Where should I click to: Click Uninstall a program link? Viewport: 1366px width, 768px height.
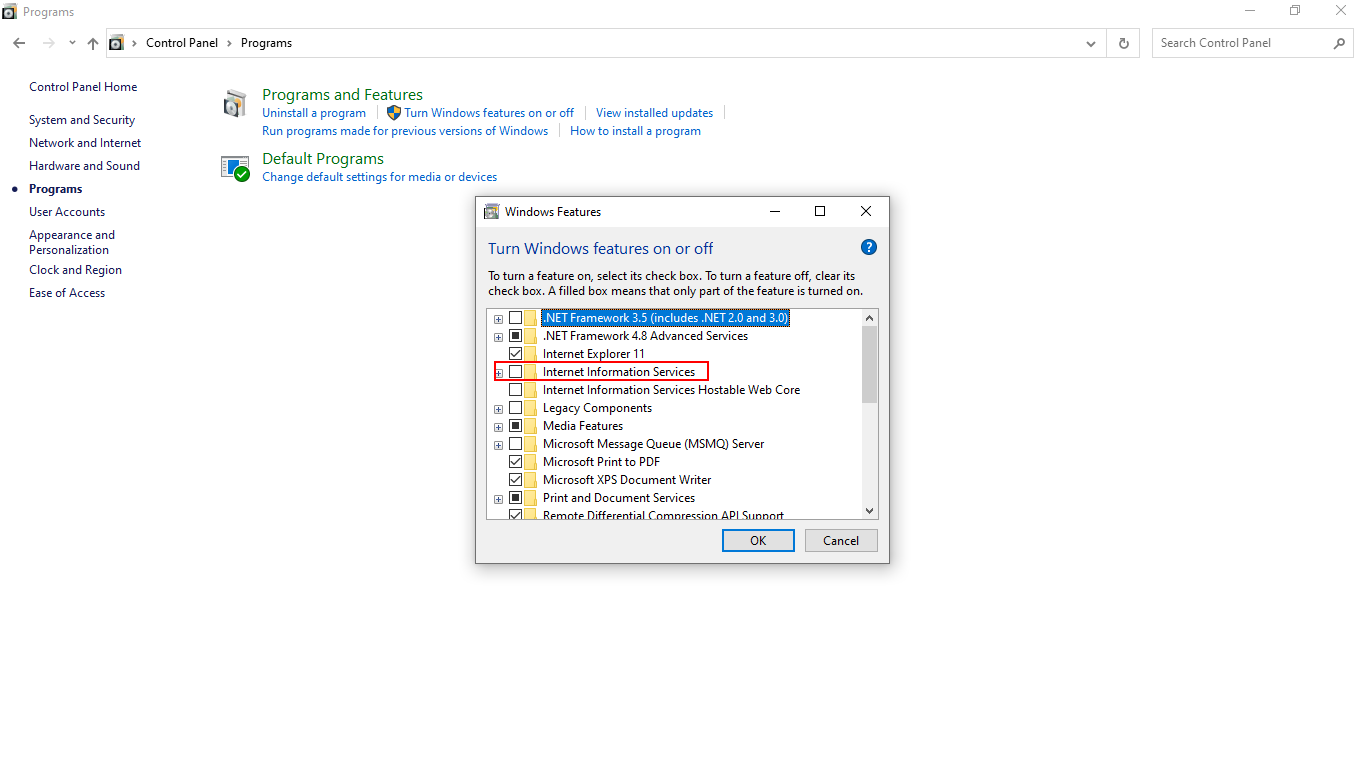[x=314, y=113]
